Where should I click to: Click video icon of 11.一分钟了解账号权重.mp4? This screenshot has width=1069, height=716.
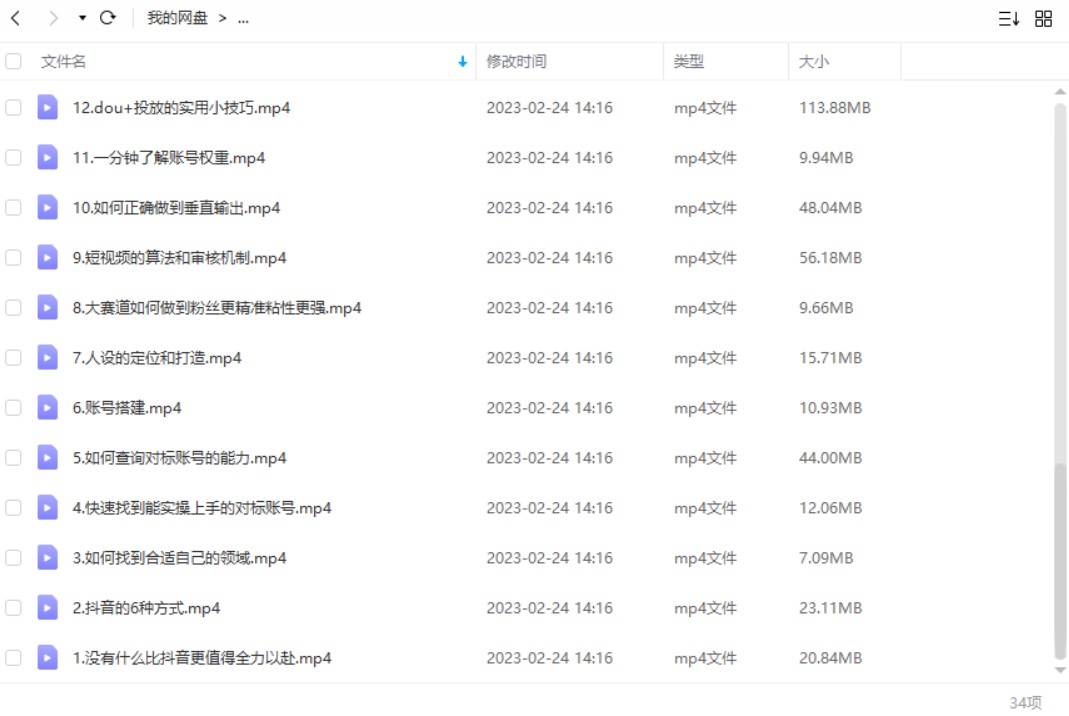[x=47, y=157]
